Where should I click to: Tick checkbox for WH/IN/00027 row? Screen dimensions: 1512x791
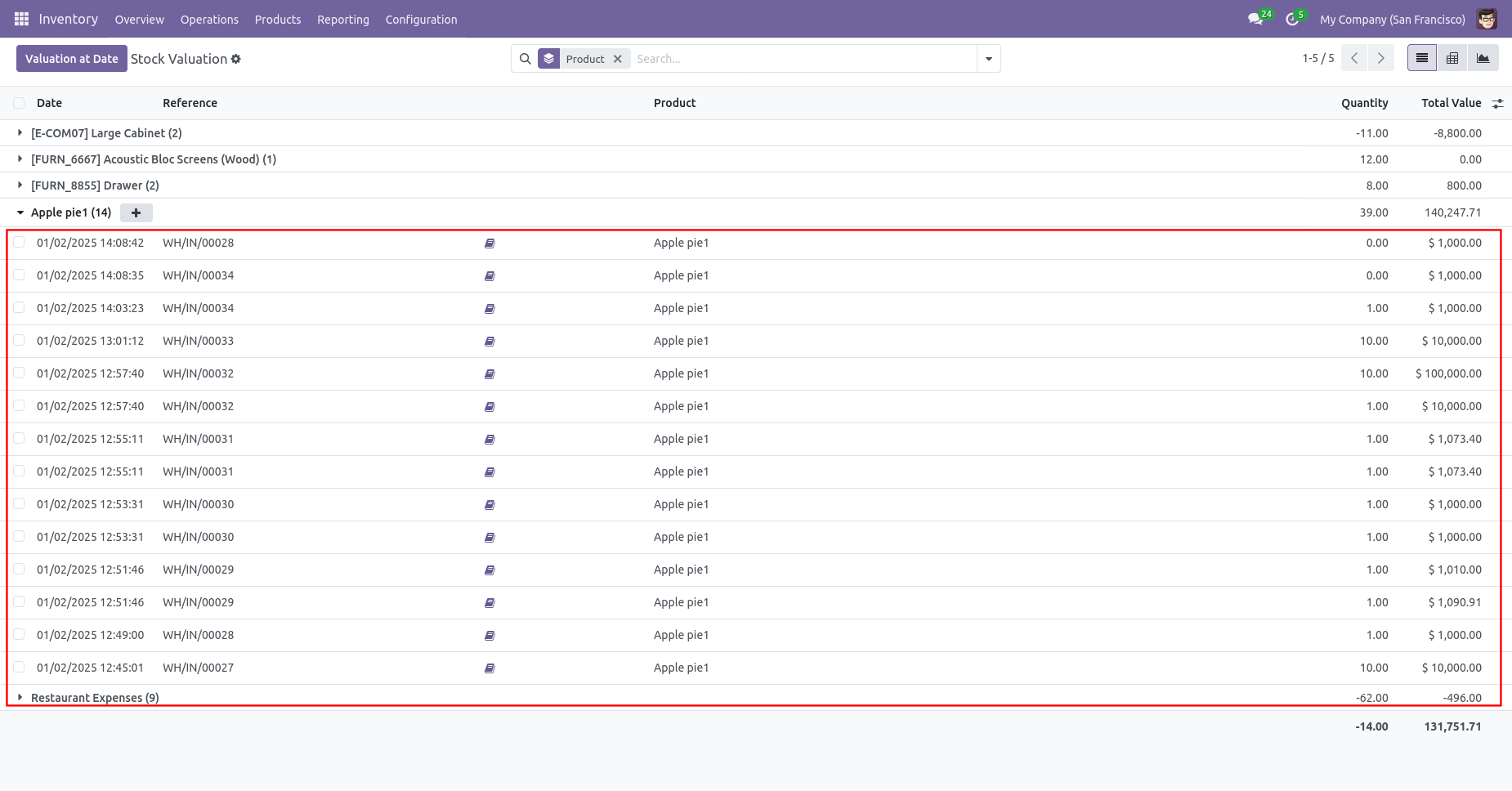(x=19, y=667)
